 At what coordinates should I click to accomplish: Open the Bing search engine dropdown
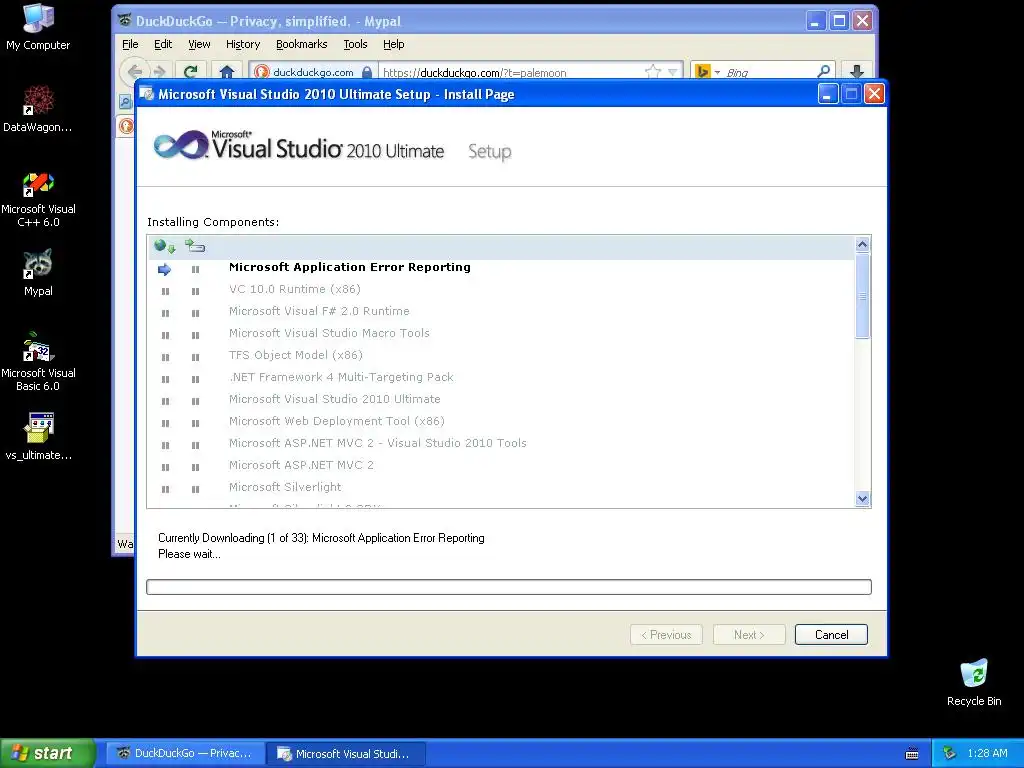click(x=717, y=72)
